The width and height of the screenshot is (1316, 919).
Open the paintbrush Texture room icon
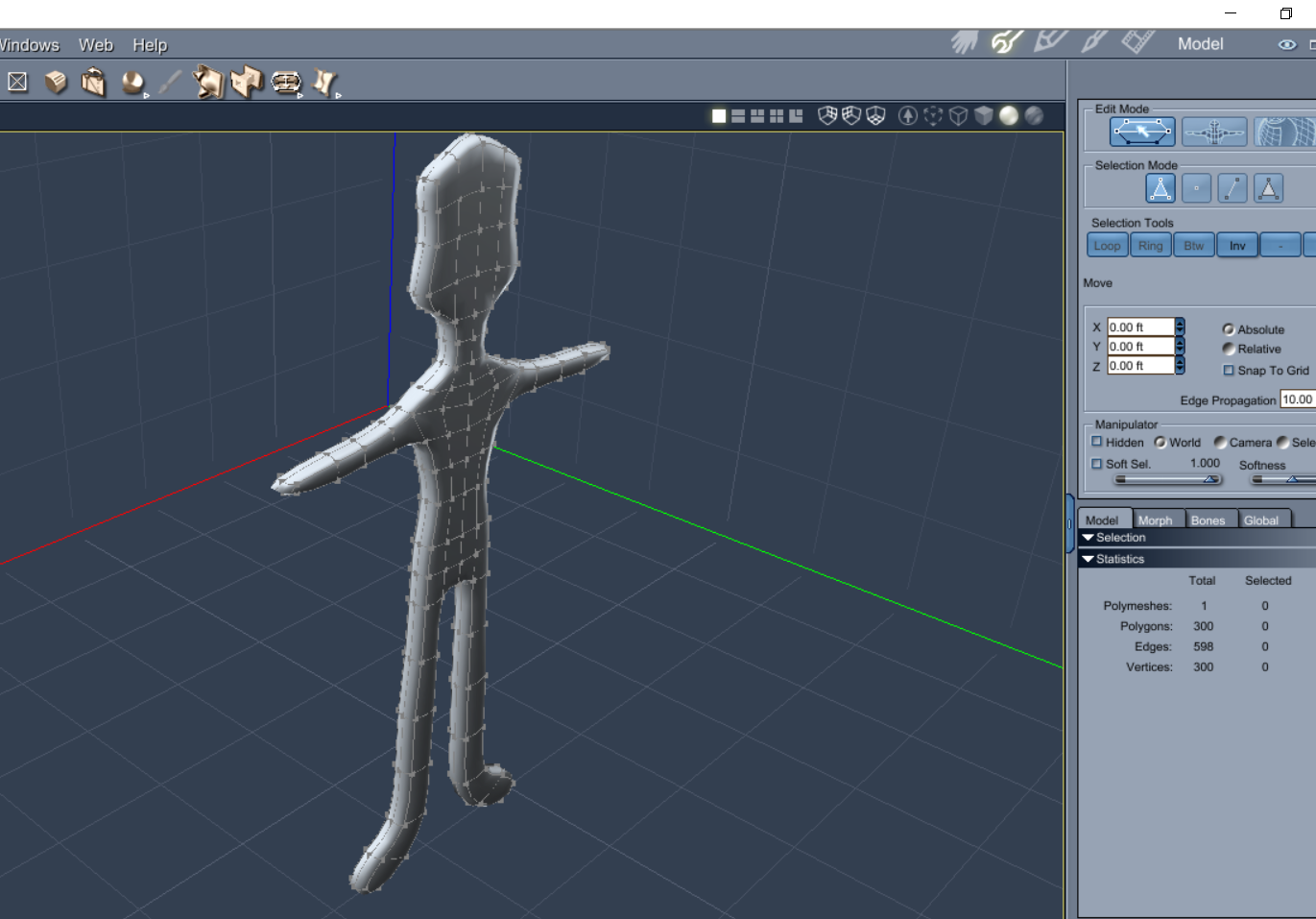(1093, 41)
